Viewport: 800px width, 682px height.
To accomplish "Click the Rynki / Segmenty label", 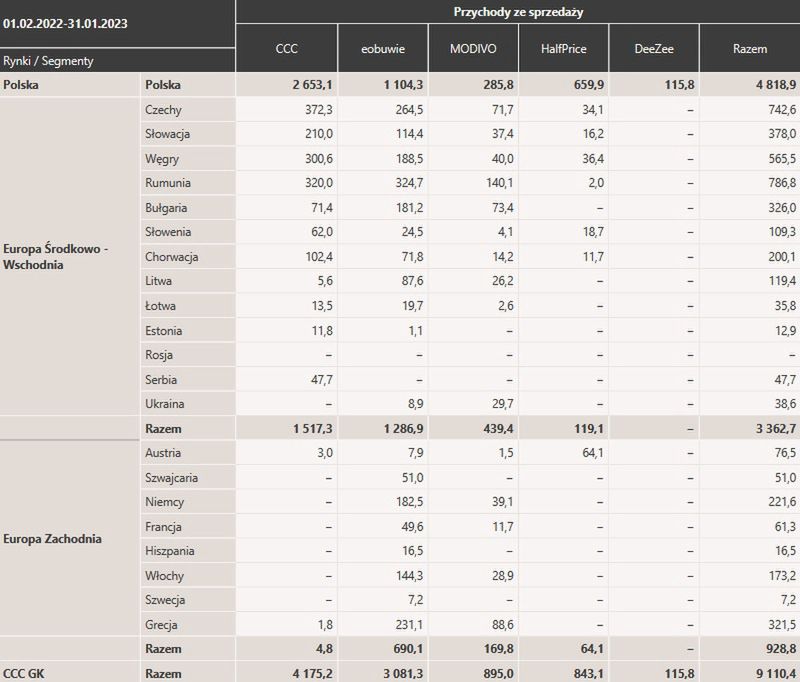I will [x=48, y=61].
